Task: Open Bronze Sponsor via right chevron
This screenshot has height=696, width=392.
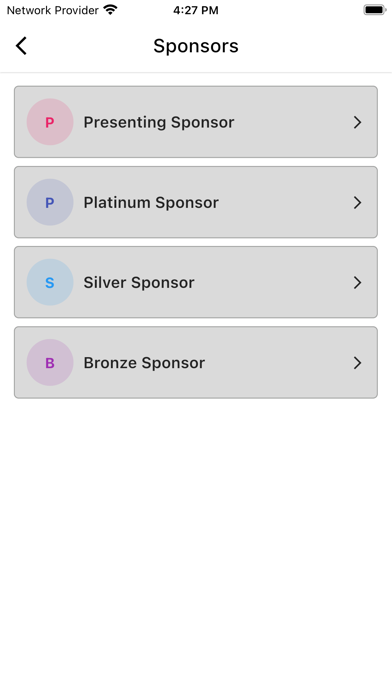Action: pyautogui.click(x=357, y=363)
